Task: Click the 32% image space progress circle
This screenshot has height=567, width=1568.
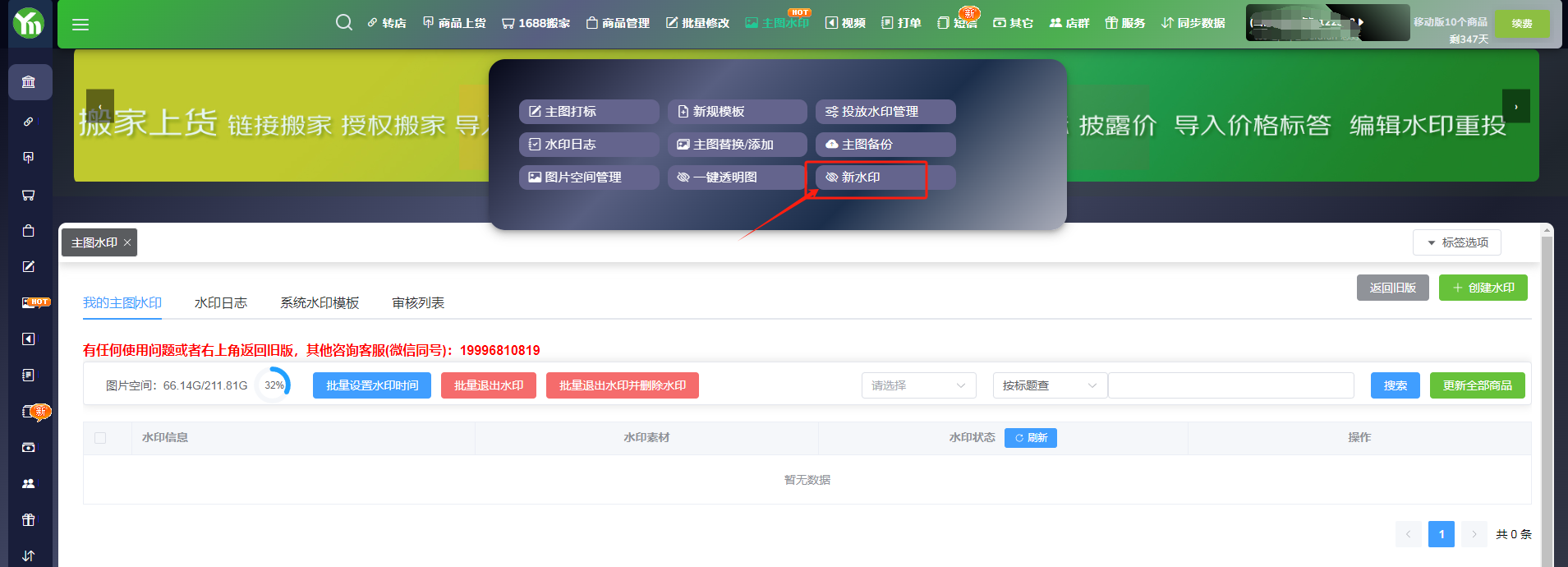Action: 274,385
